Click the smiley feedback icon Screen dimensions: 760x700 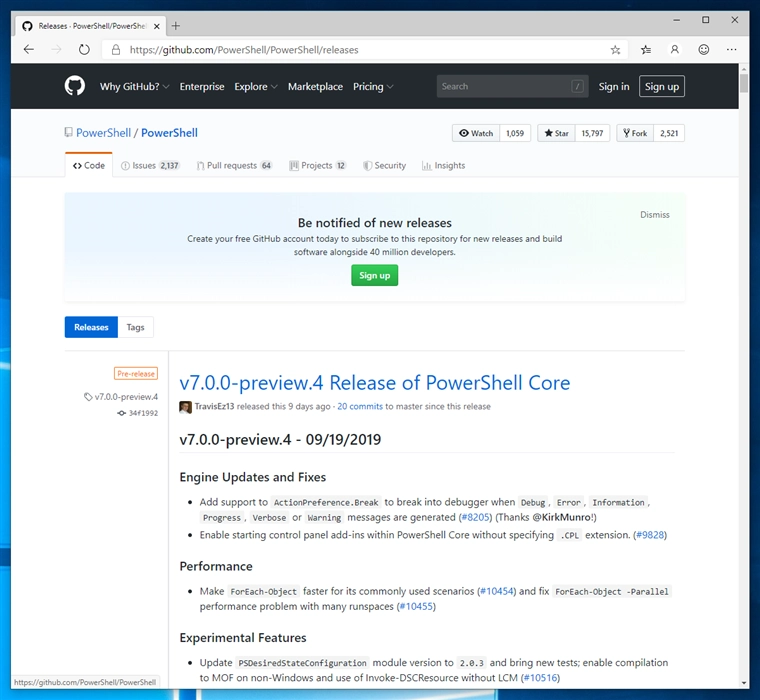point(704,49)
